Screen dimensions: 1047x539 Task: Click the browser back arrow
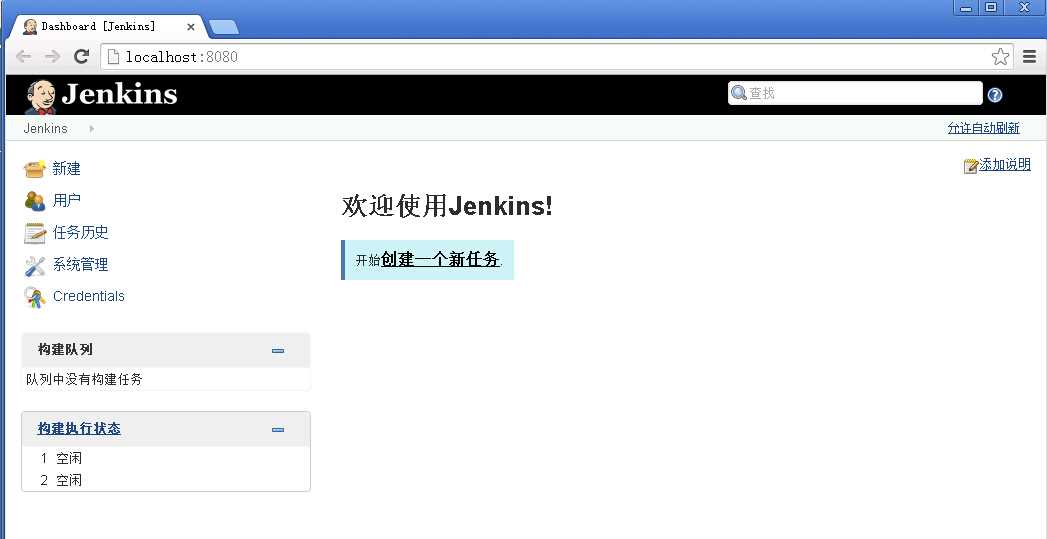(x=23, y=57)
